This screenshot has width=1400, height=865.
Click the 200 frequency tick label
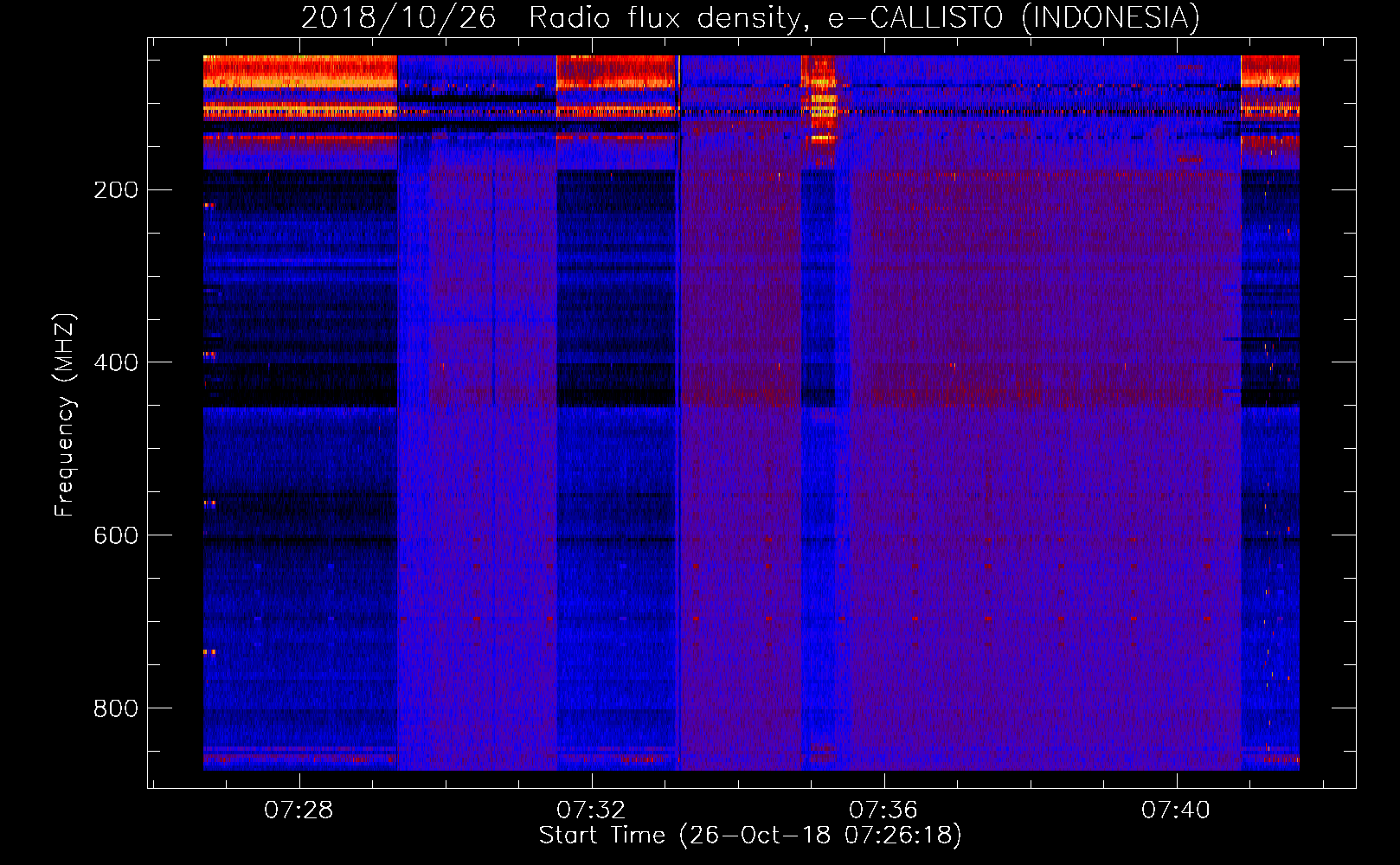point(116,189)
